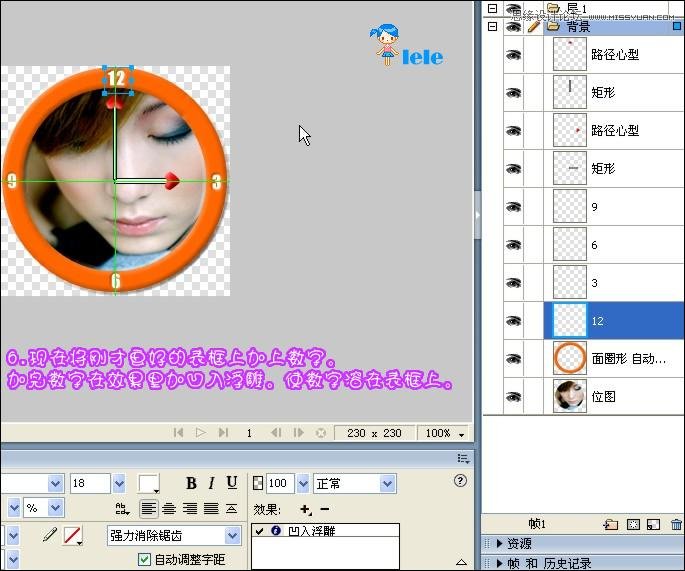Viewport: 685px width, 571px height.
Task: Create a new layer folder icon
Action: pyautogui.click(x=610, y=524)
